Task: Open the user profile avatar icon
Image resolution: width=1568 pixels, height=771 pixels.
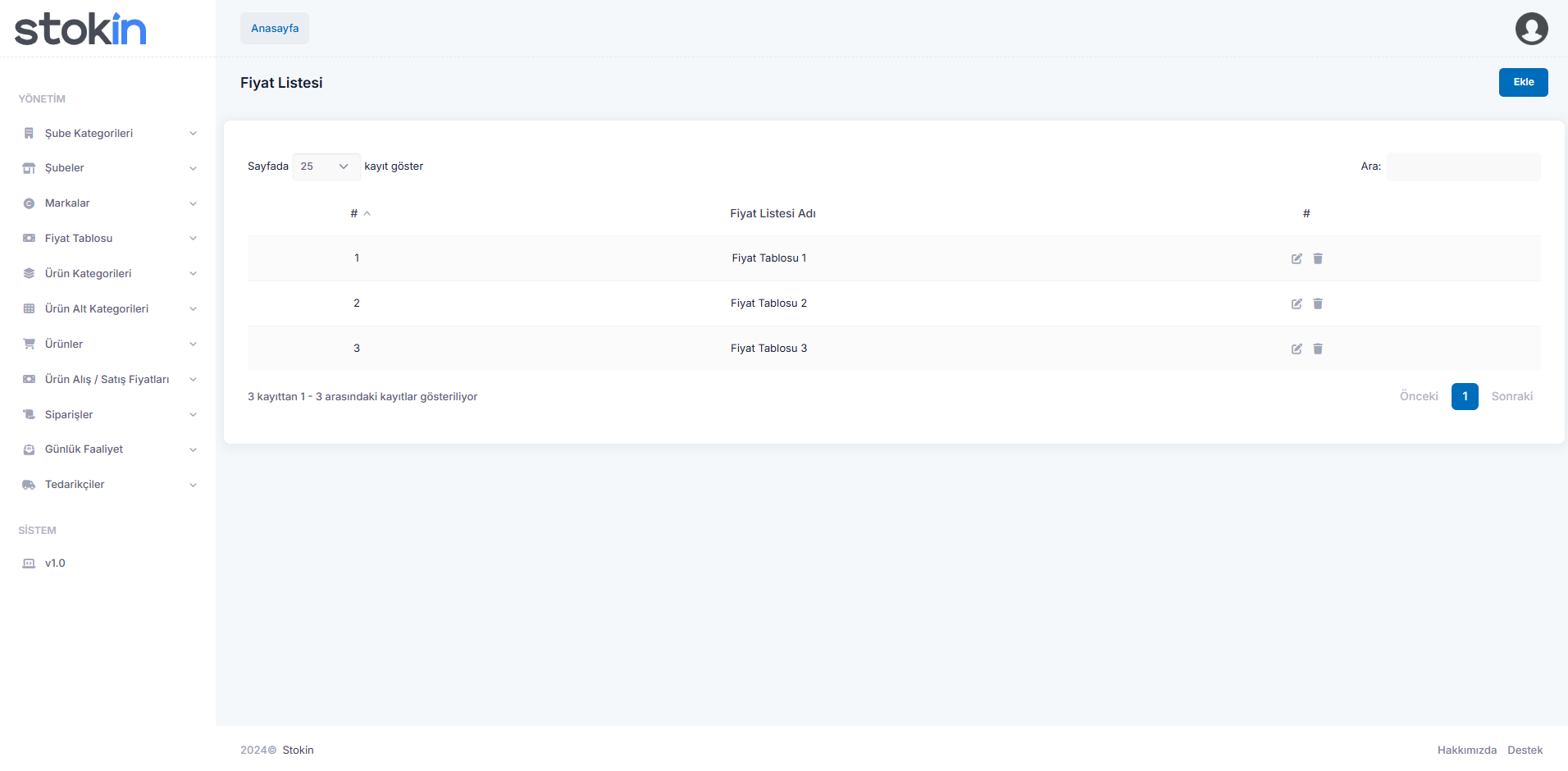Action: pyautogui.click(x=1531, y=29)
